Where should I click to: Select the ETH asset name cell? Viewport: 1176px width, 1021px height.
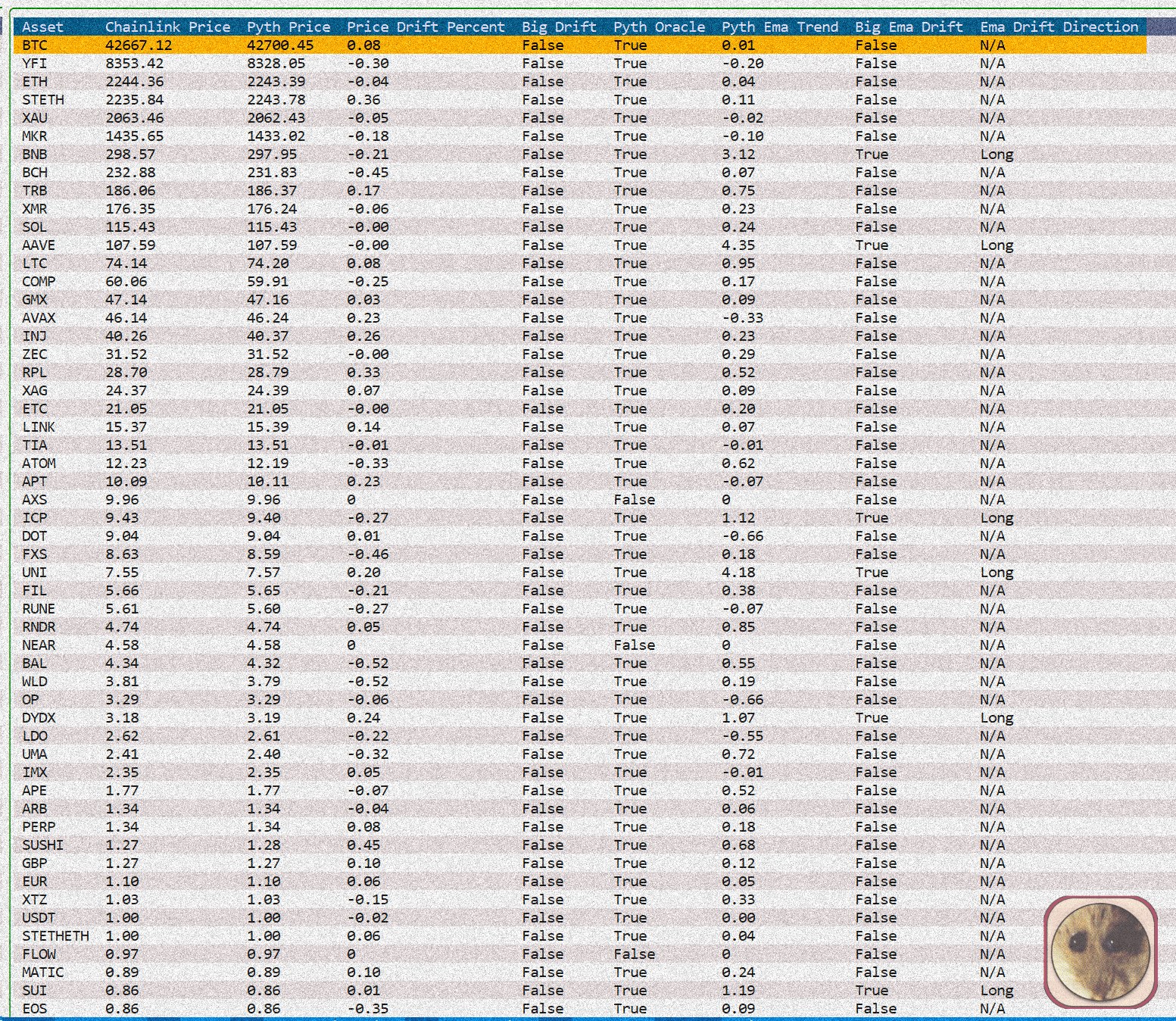tap(35, 82)
